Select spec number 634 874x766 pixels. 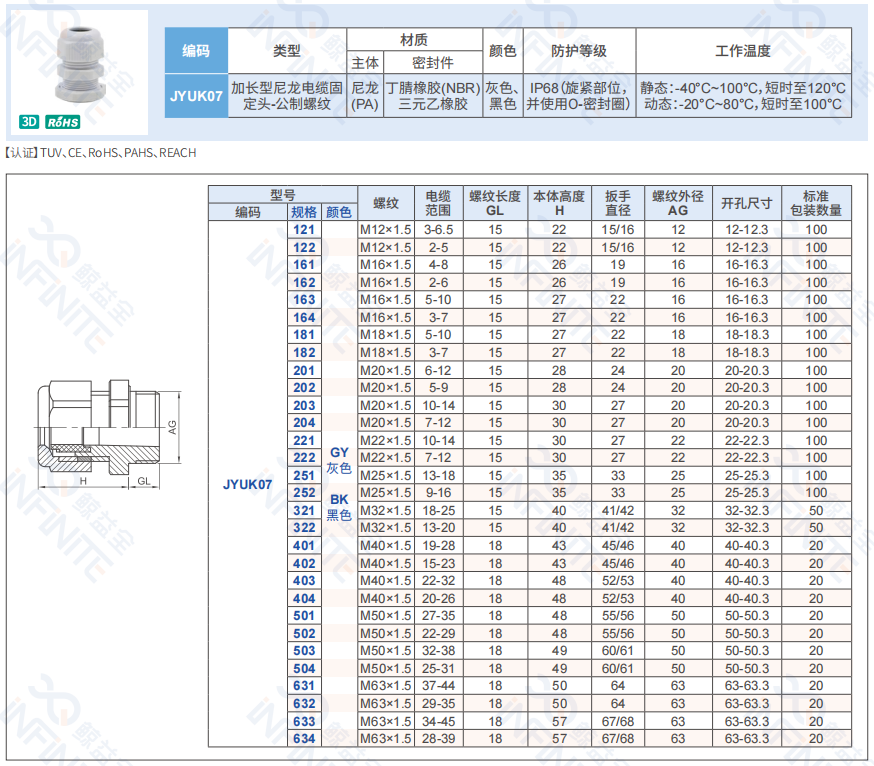click(x=304, y=739)
